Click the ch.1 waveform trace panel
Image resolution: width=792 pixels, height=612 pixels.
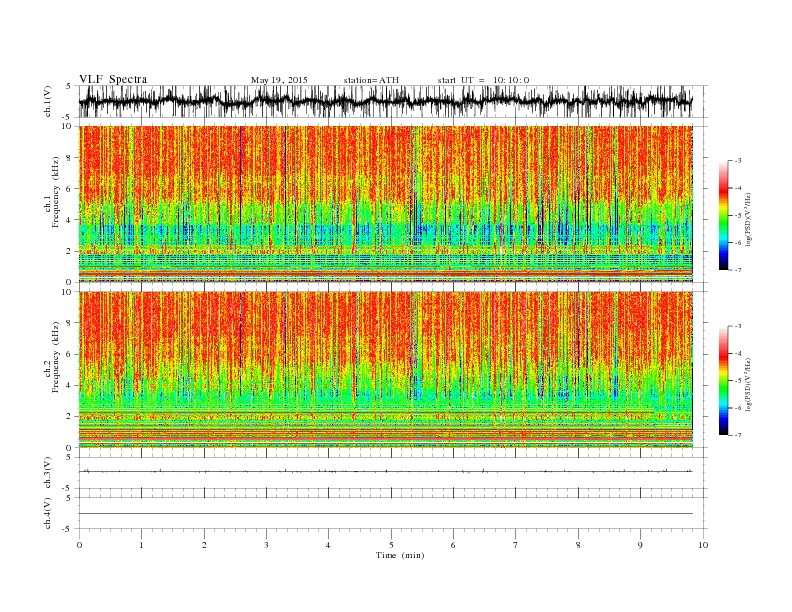(392, 101)
